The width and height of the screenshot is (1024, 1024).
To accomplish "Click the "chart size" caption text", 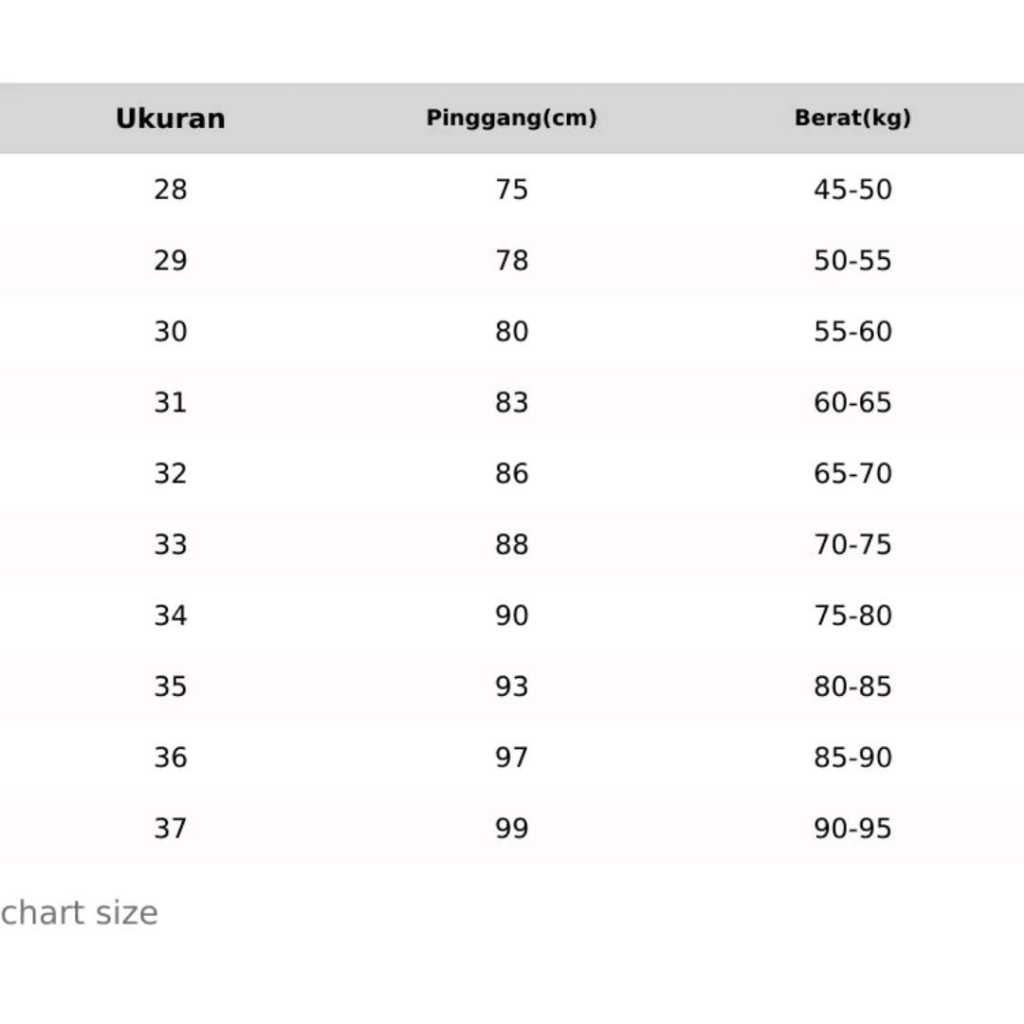I will pos(79,913).
